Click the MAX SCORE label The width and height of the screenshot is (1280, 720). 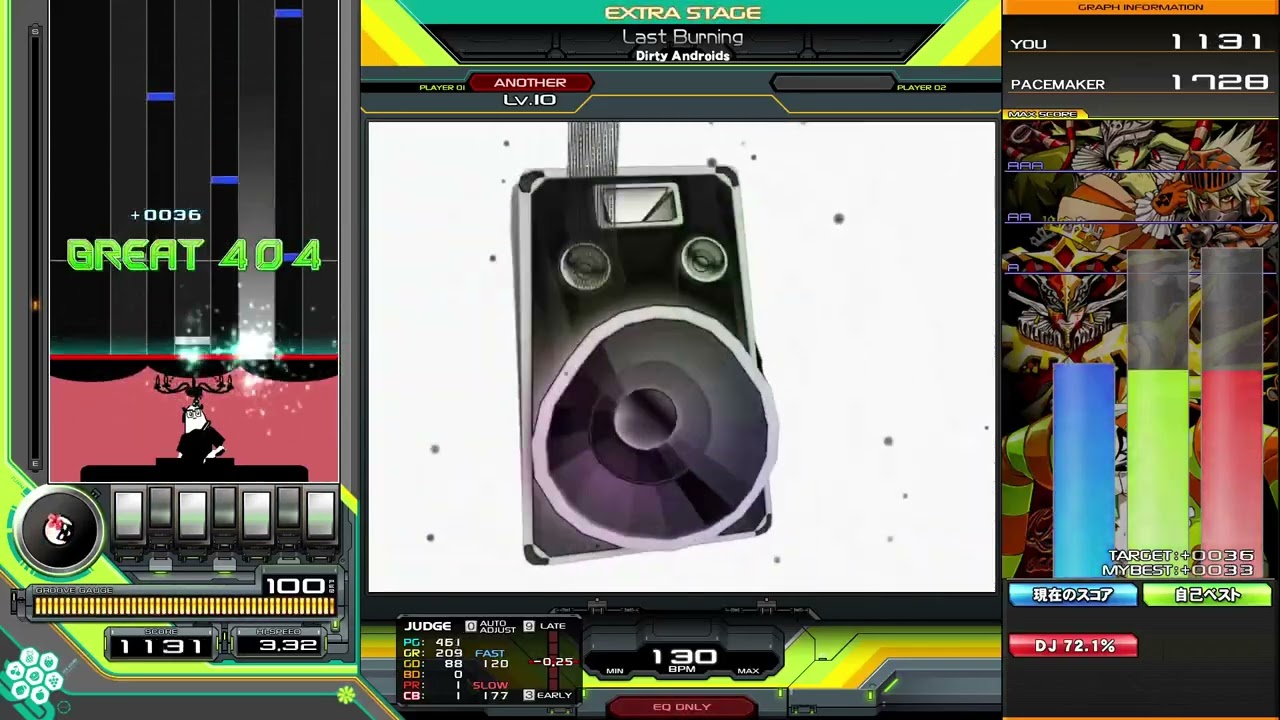pyautogui.click(x=1042, y=114)
